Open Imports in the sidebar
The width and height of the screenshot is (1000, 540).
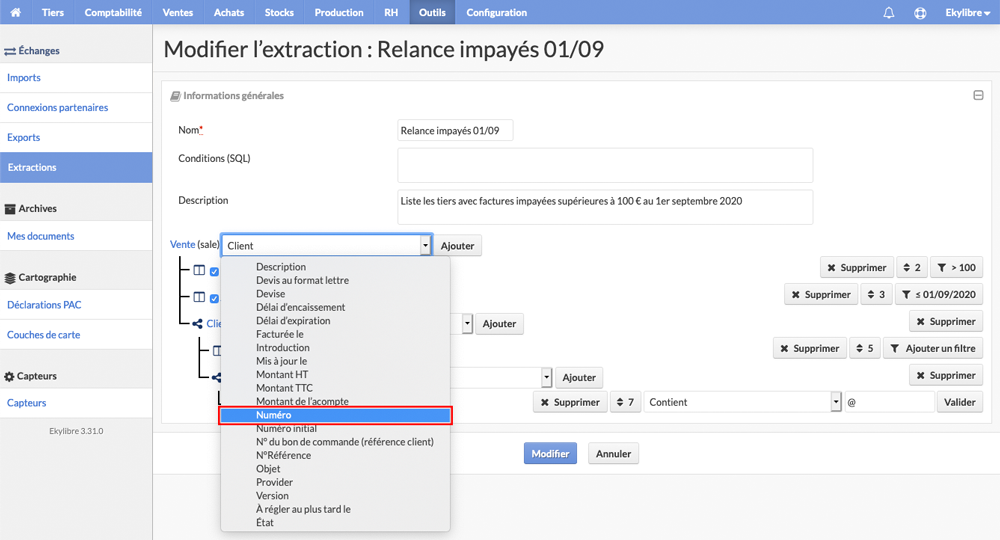(x=24, y=77)
